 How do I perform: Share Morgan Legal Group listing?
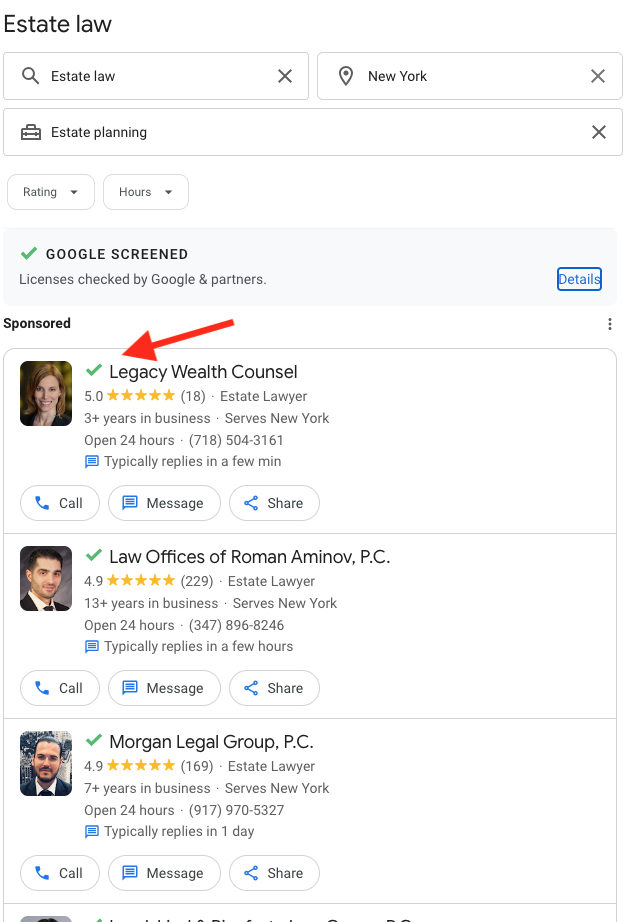coord(274,873)
